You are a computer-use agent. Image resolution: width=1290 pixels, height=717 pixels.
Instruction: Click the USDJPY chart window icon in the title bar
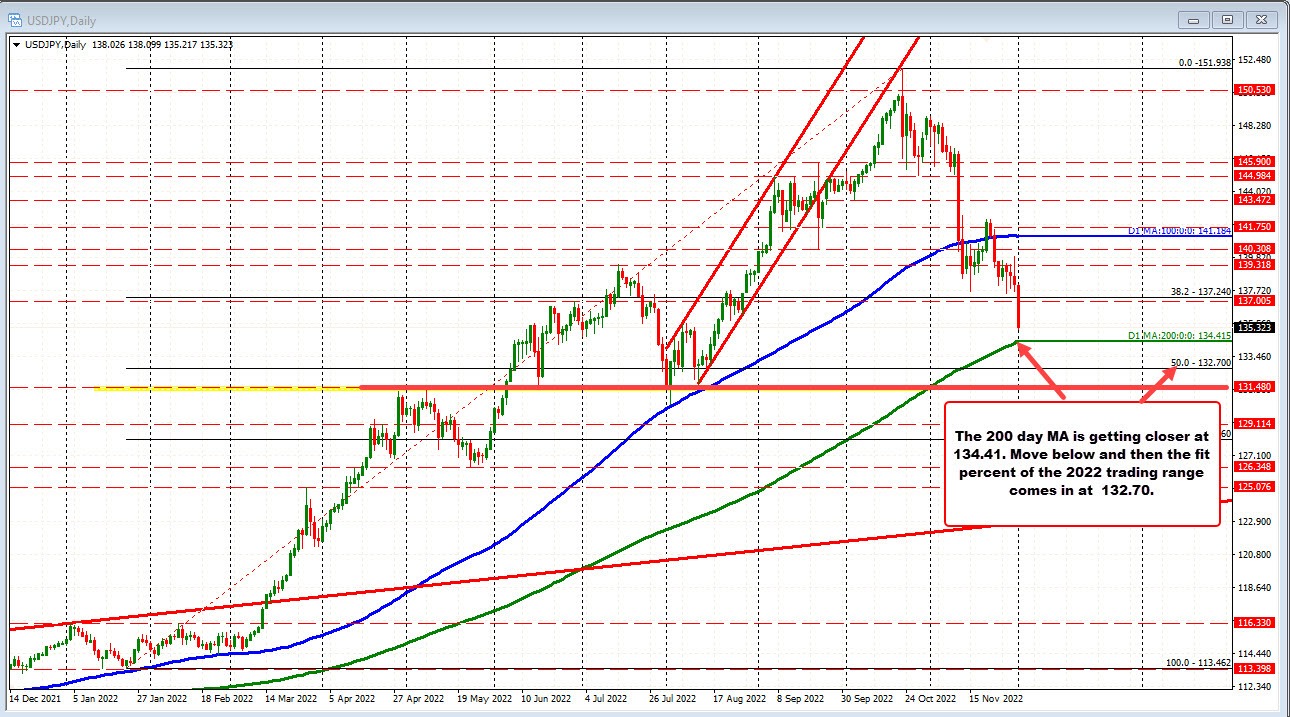point(14,19)
